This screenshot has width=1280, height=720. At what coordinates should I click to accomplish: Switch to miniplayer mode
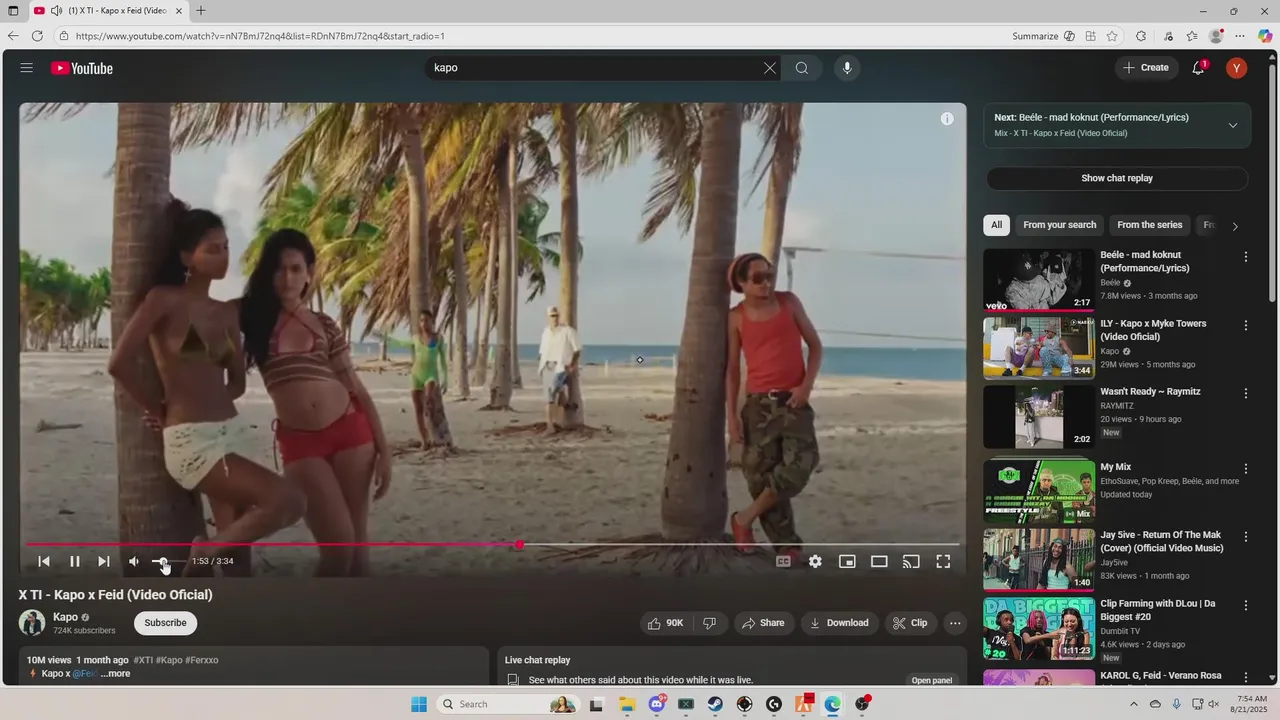tap(847, 561)
